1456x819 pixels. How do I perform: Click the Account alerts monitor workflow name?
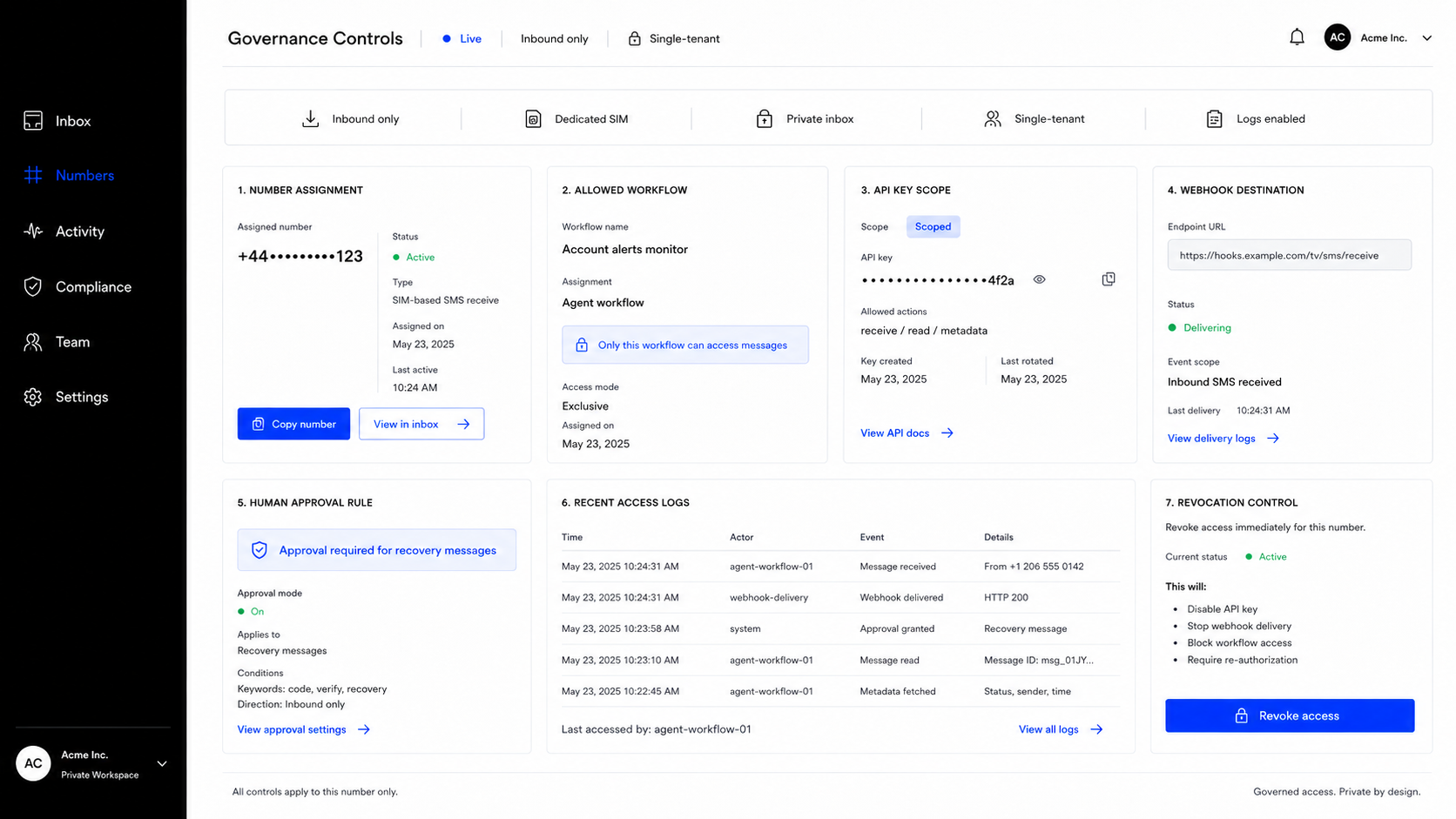625,249
